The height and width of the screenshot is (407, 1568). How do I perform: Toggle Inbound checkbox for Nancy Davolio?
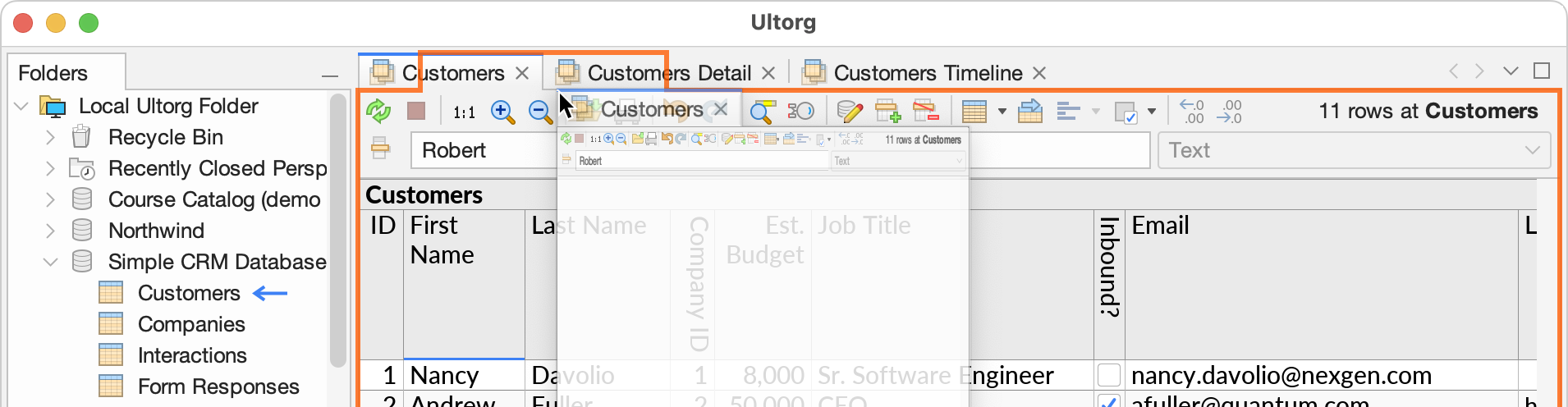(x=1109, y=375)
